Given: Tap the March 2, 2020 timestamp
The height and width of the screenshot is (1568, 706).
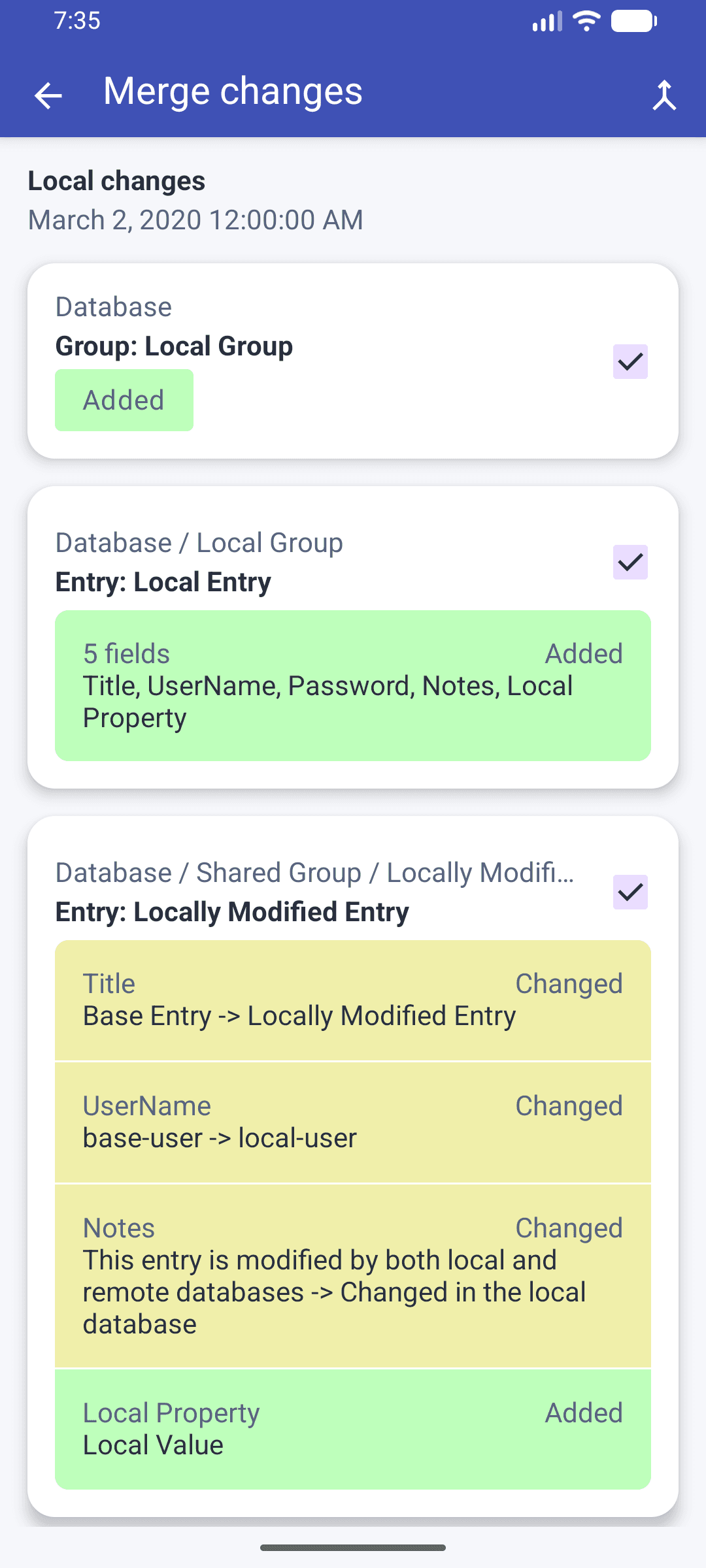Looking at the screenshot, I should 195,220.
